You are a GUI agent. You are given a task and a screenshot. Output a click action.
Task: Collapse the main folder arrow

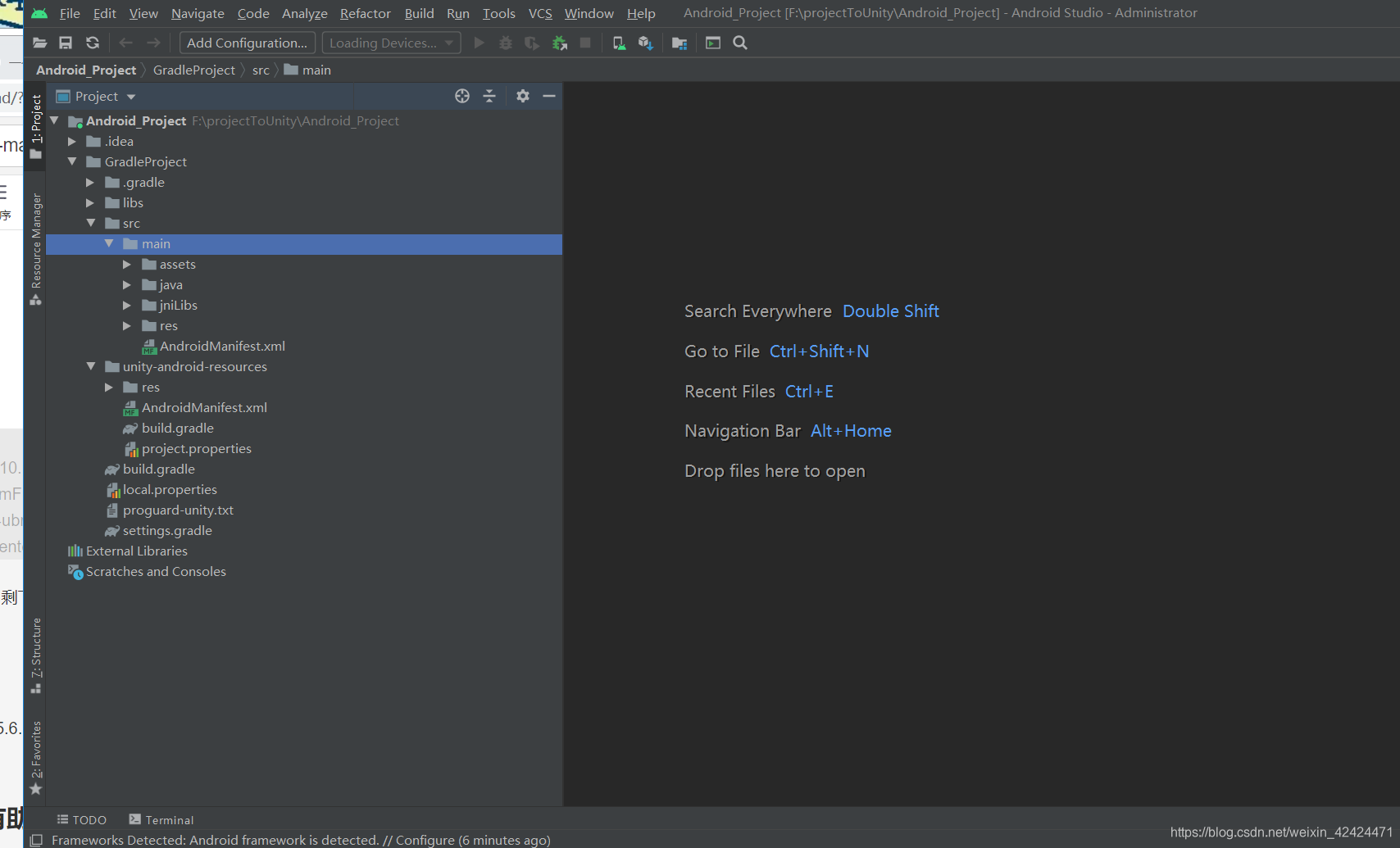point(109,243)
